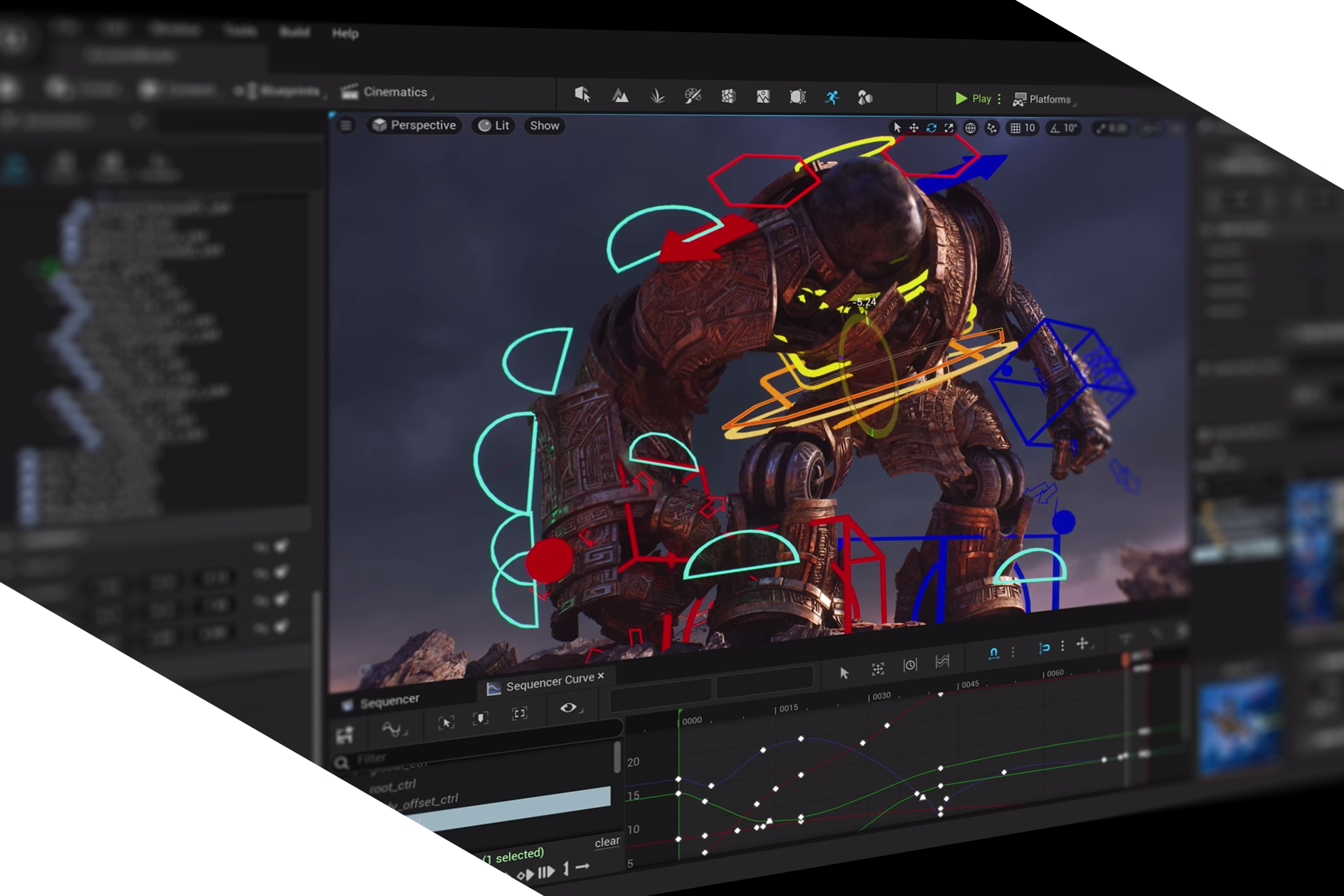The width and height of the screenshot is (1344, 896).
Task: Switch to the Sequencer tab
Action: 388,701
